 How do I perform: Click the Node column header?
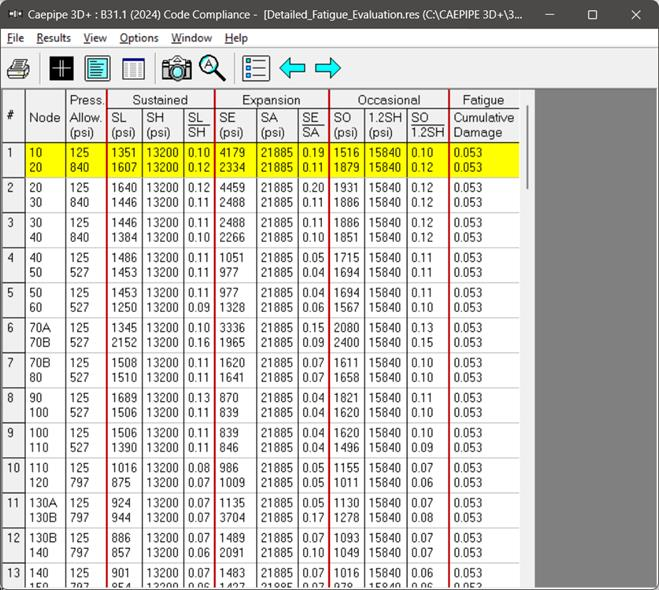click(45, 117)
